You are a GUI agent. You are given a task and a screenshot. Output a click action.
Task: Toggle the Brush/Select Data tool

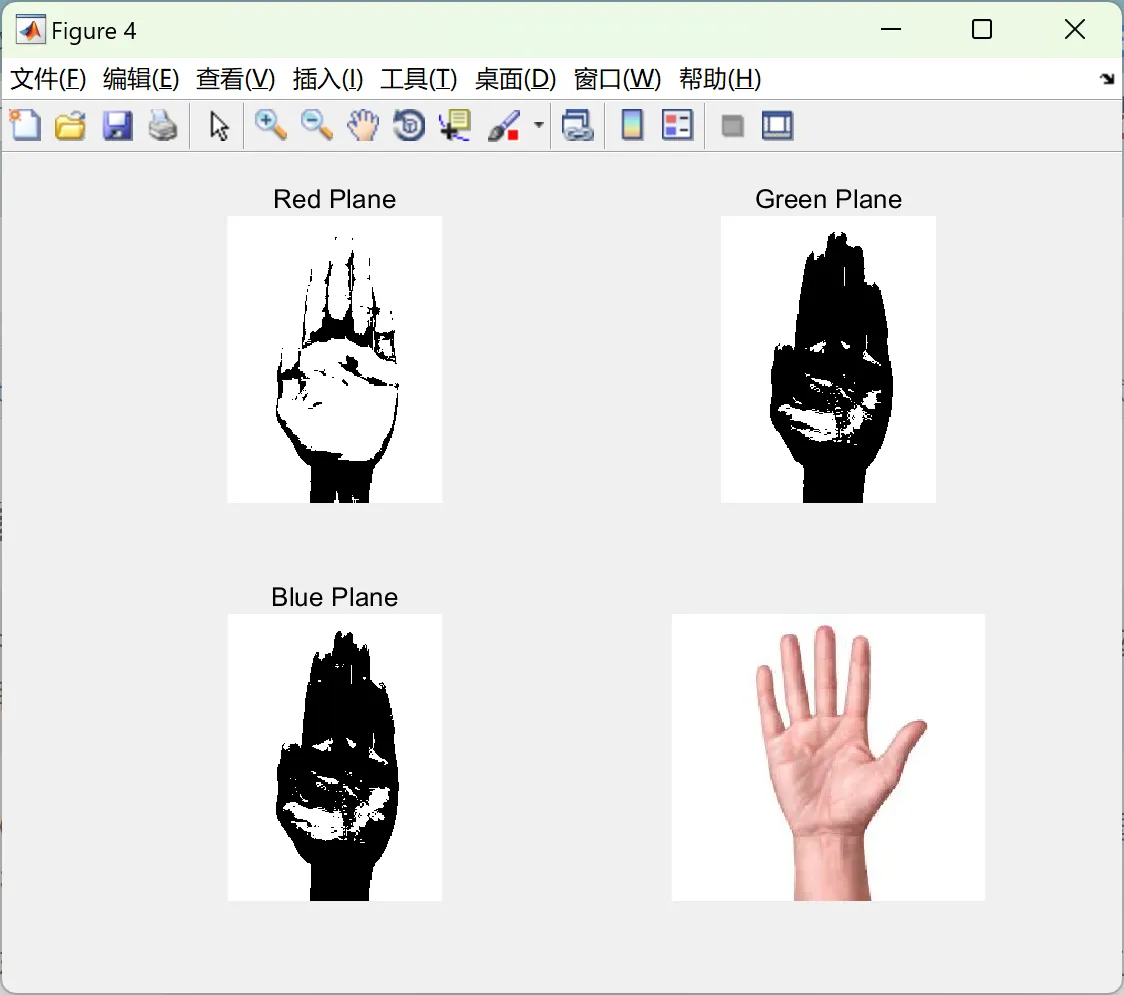[503, 126]
